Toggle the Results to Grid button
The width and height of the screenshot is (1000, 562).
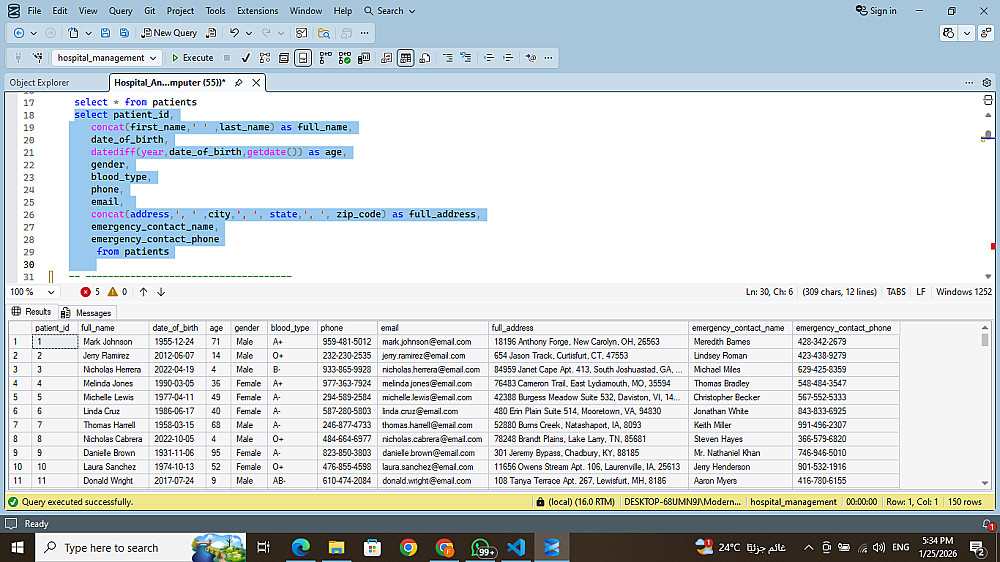pyautogui.click(x=406, y=57)
